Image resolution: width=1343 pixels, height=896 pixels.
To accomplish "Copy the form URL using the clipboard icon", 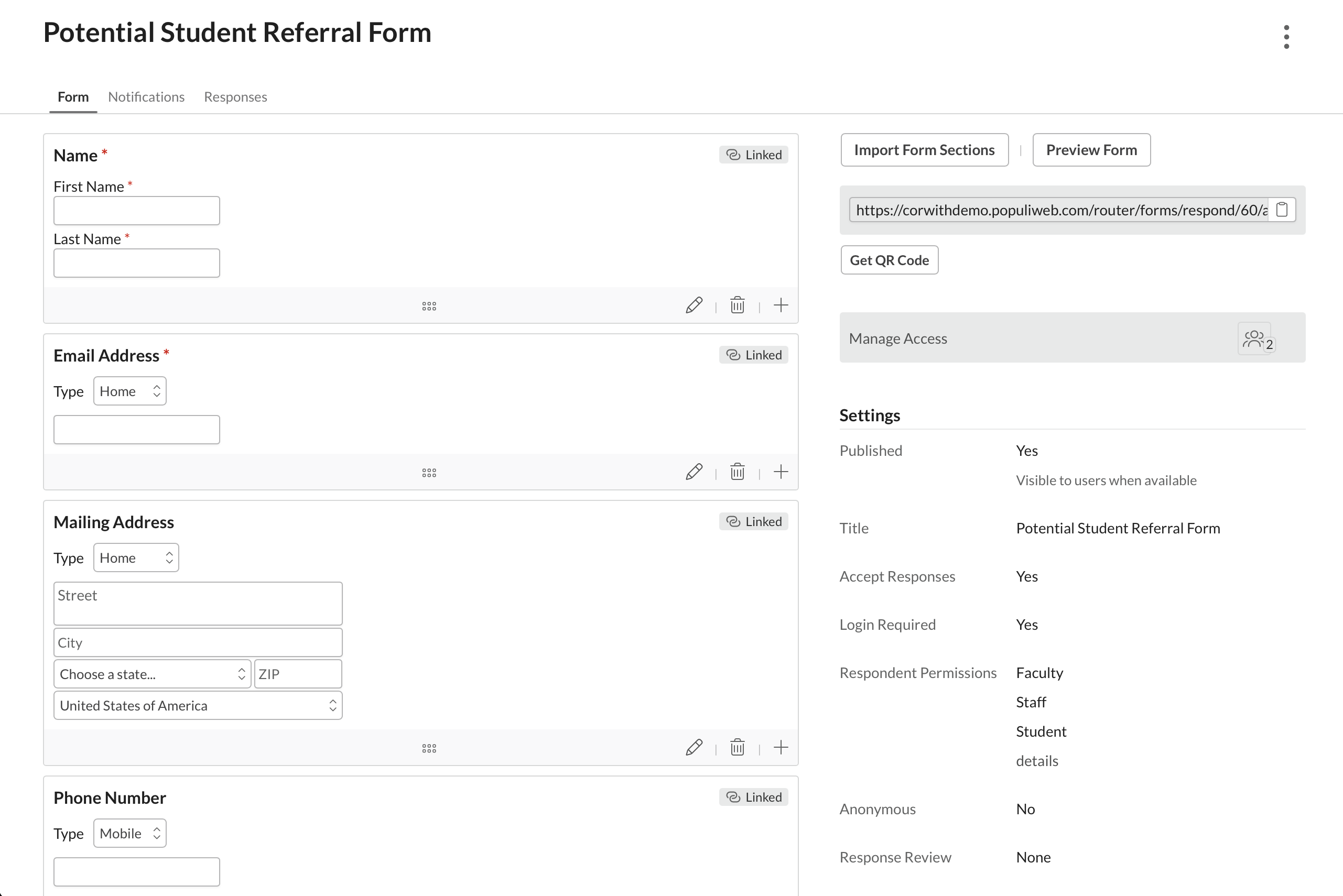I will point(1282,210).
